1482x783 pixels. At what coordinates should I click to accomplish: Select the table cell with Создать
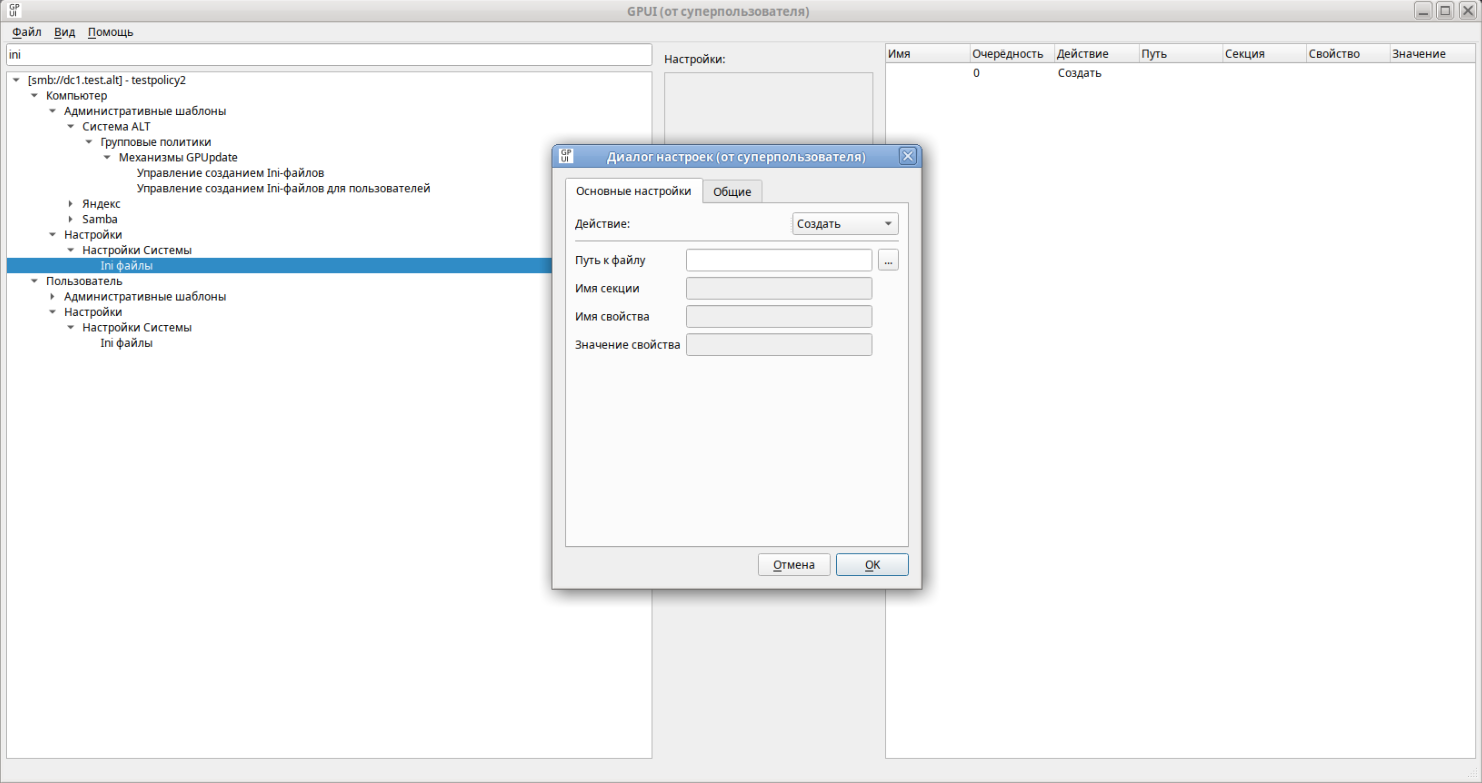(1095, 73)
